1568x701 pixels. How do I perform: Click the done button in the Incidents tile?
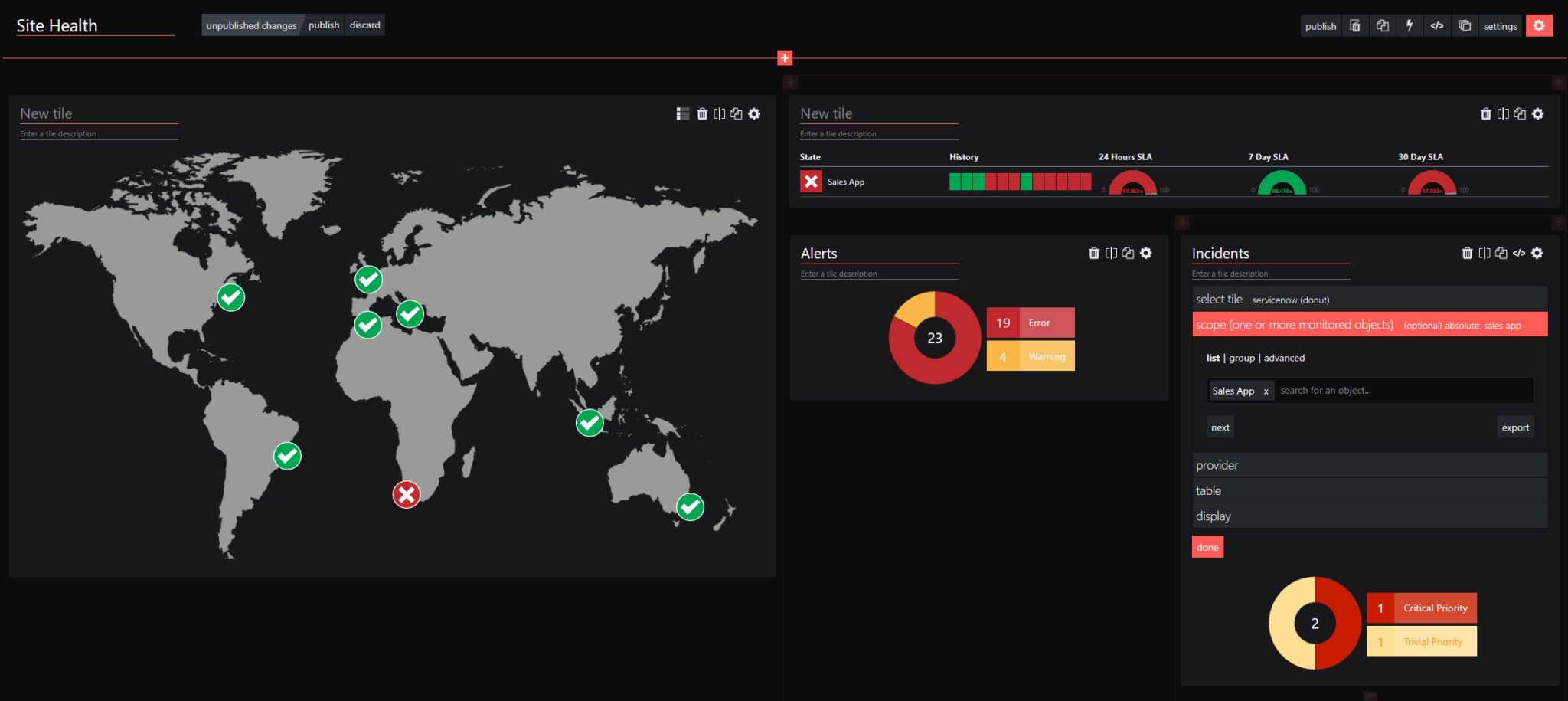[1207, 546]
